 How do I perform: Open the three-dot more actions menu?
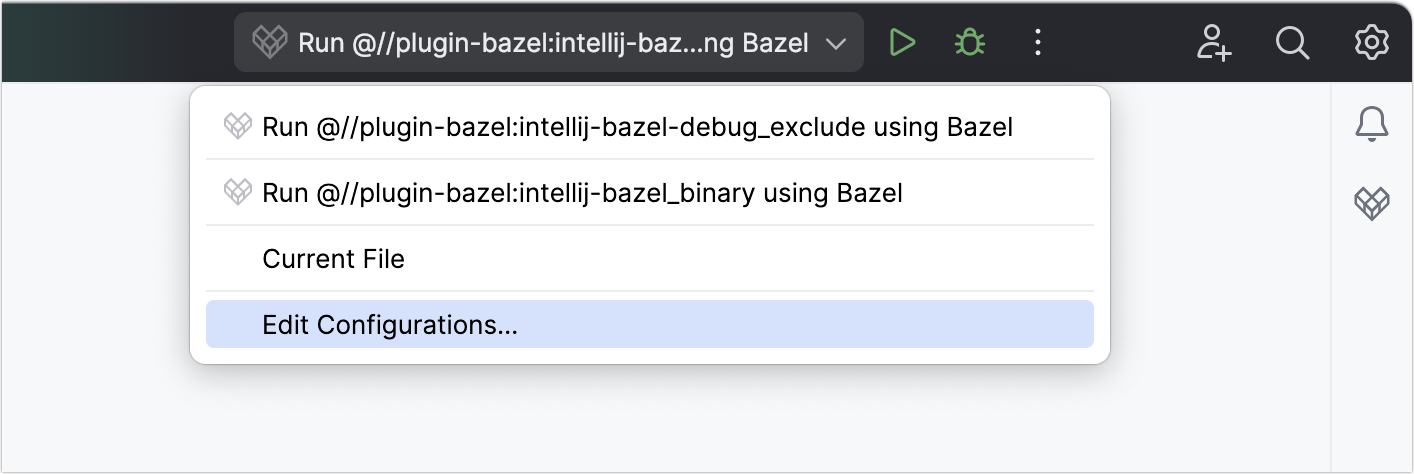click(x=1038, y=42)
